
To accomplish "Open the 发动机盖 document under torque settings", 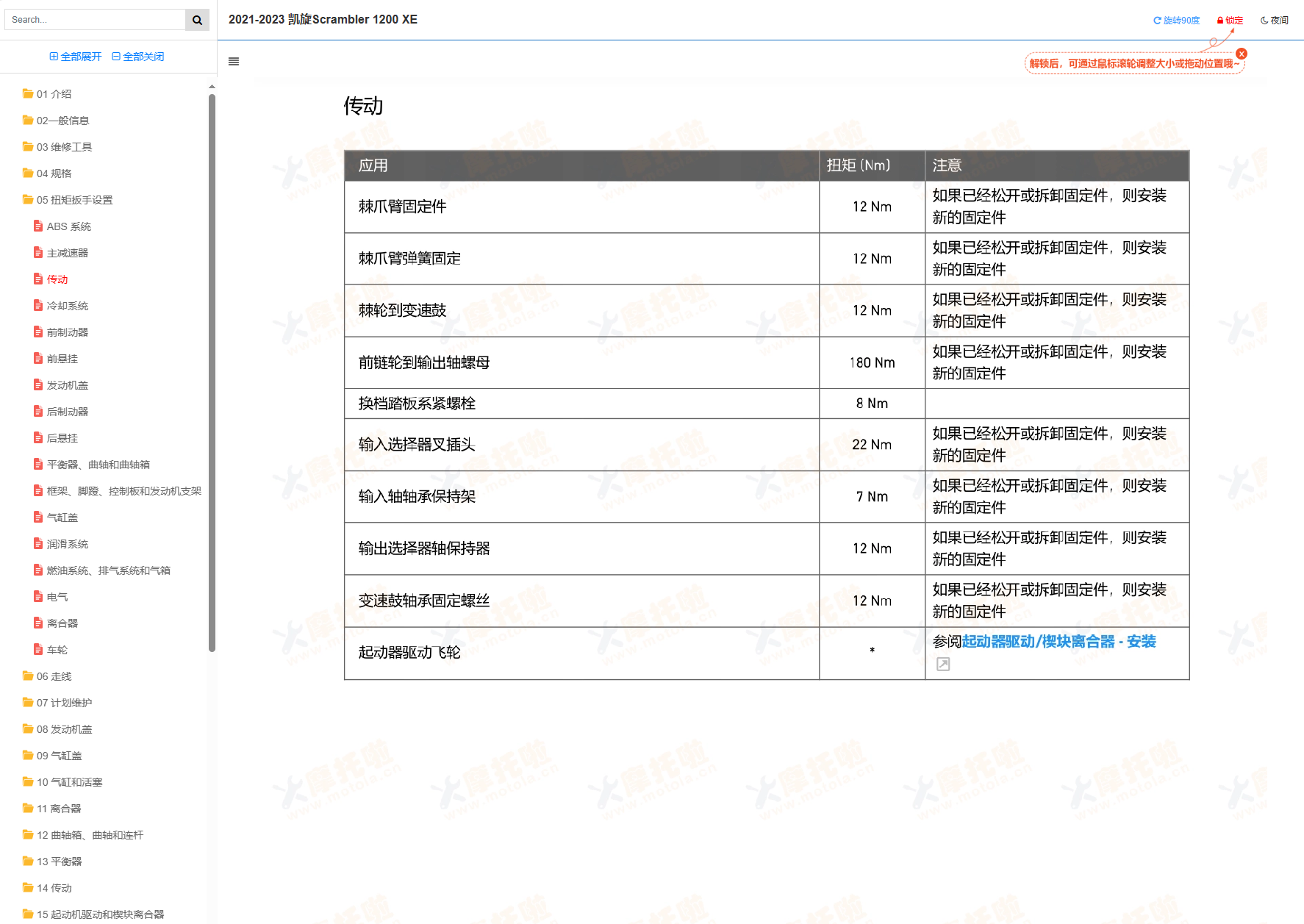I will pos(61,385).
